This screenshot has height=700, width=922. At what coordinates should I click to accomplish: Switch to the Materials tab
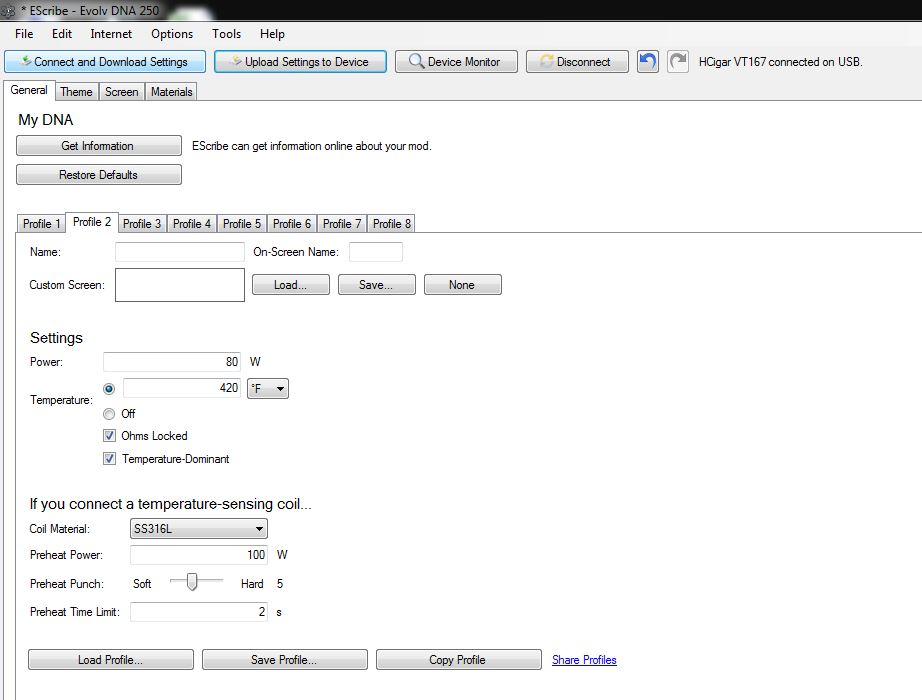click(x=171, y=92)
